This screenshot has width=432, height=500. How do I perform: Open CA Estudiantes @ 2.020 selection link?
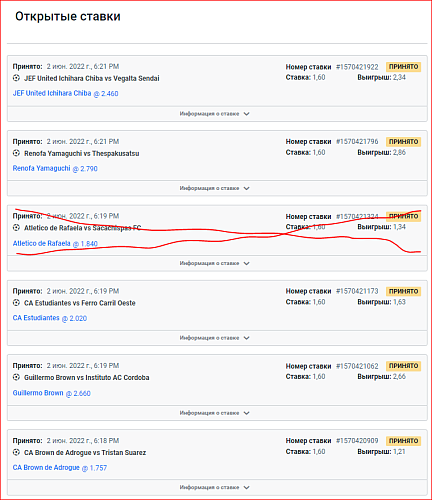tap(50, 318)
